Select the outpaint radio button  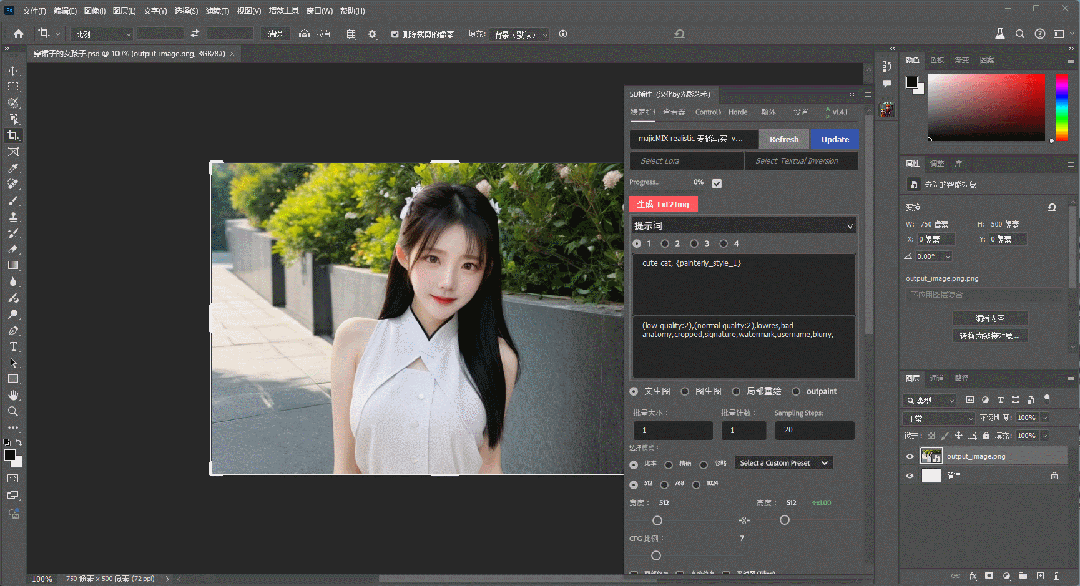click(x=796, y=391)
